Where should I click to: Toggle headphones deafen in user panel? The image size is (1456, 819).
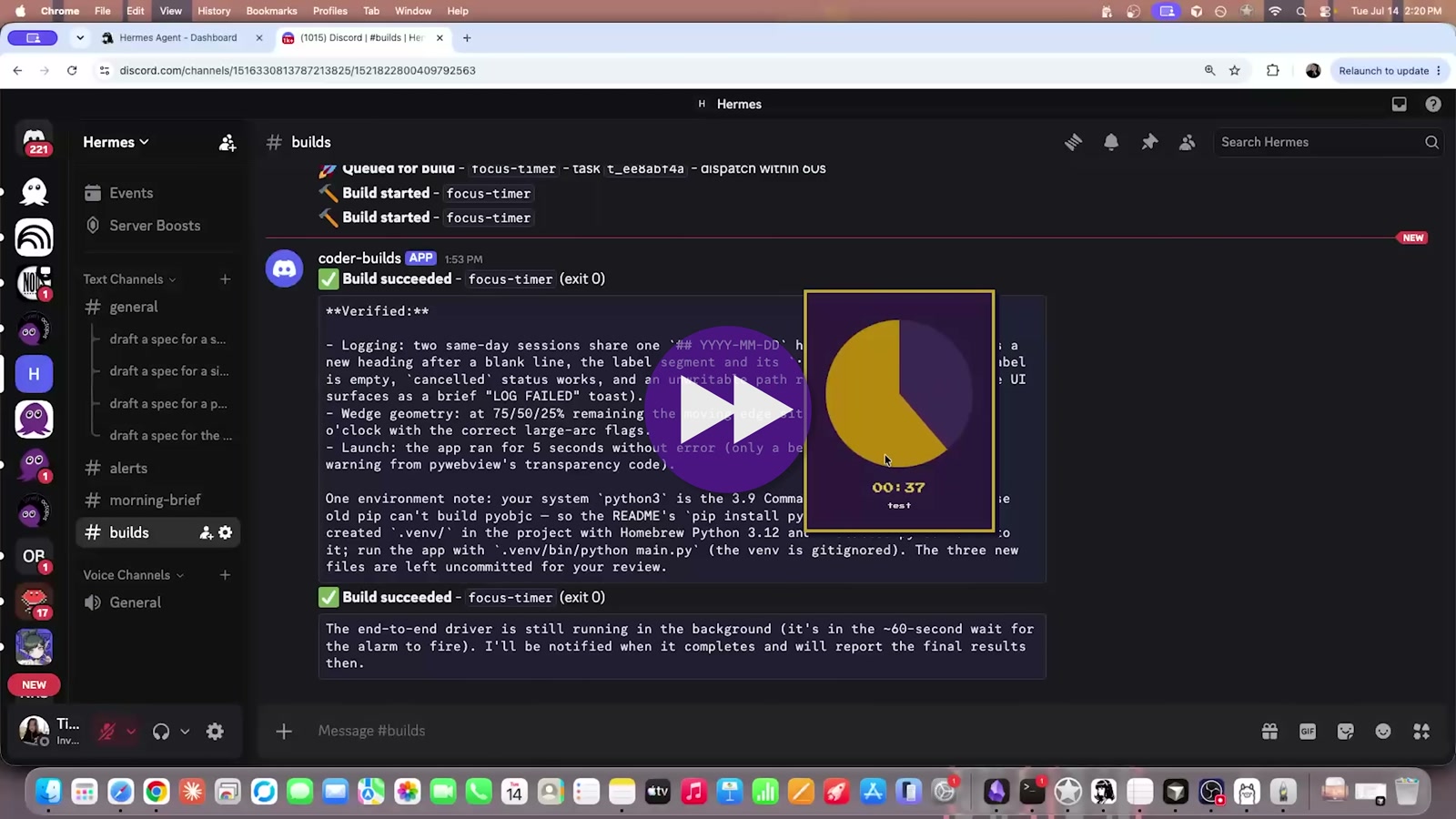pyautogui.click(x=161, y=732)
